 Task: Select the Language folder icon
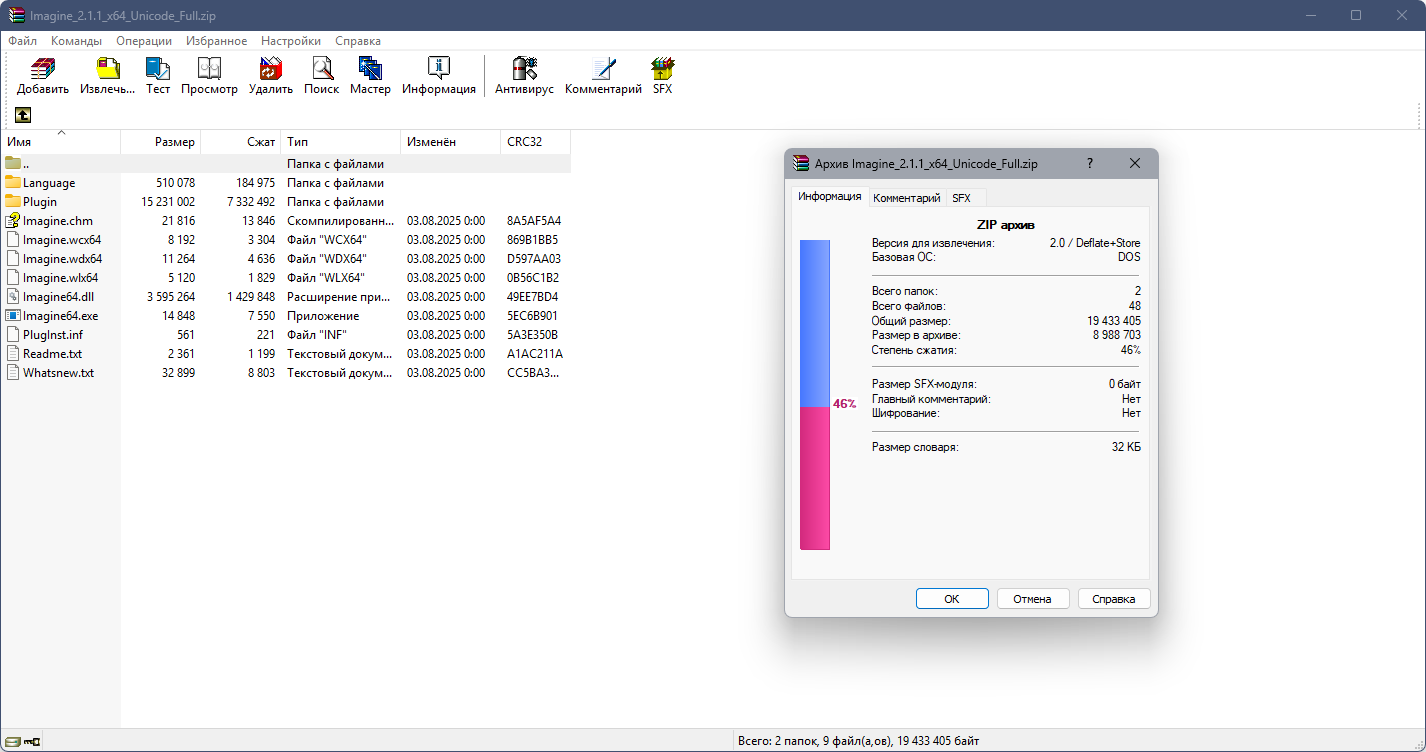tap(13, 182)
